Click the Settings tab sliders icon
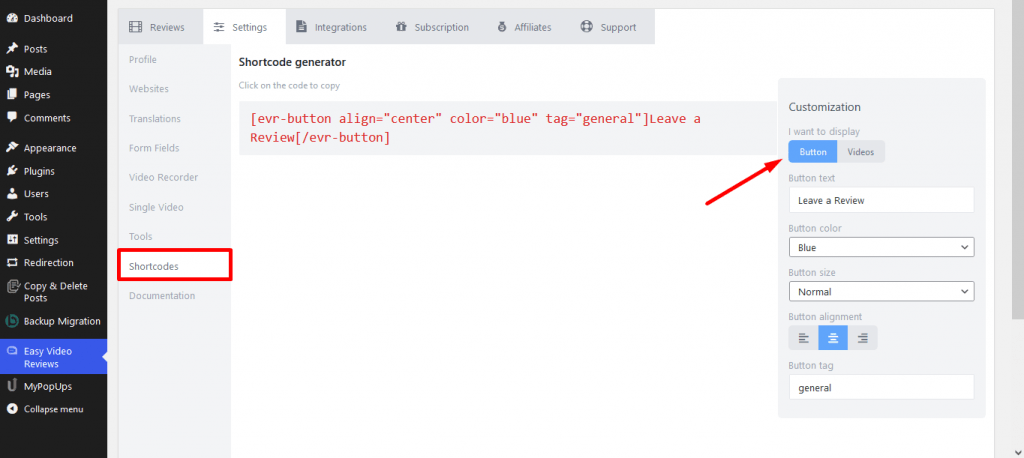The height and width of the screenshot is (458, 1024). pyautogui.click(x=219, y=27)
